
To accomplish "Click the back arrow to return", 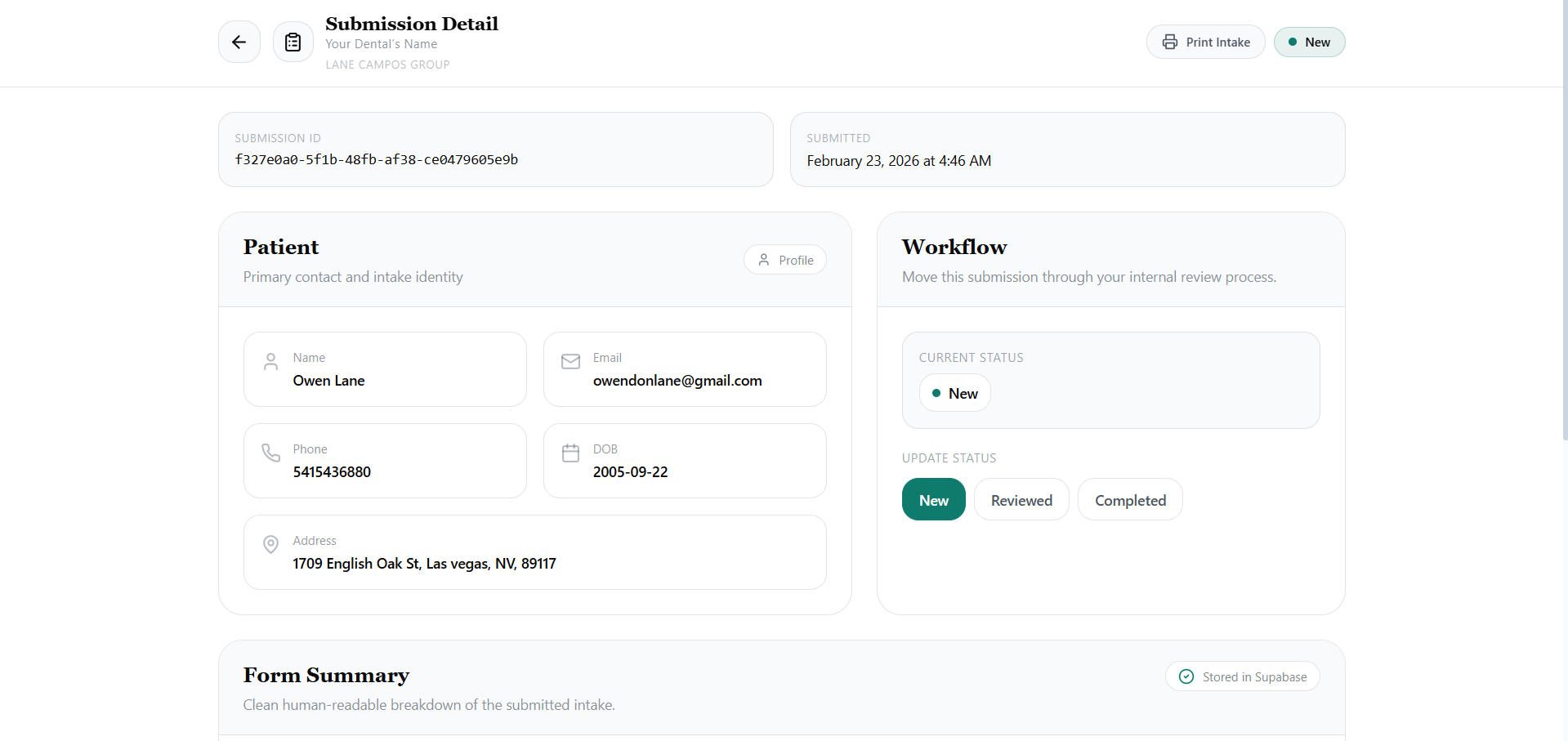I will [239, 42].
